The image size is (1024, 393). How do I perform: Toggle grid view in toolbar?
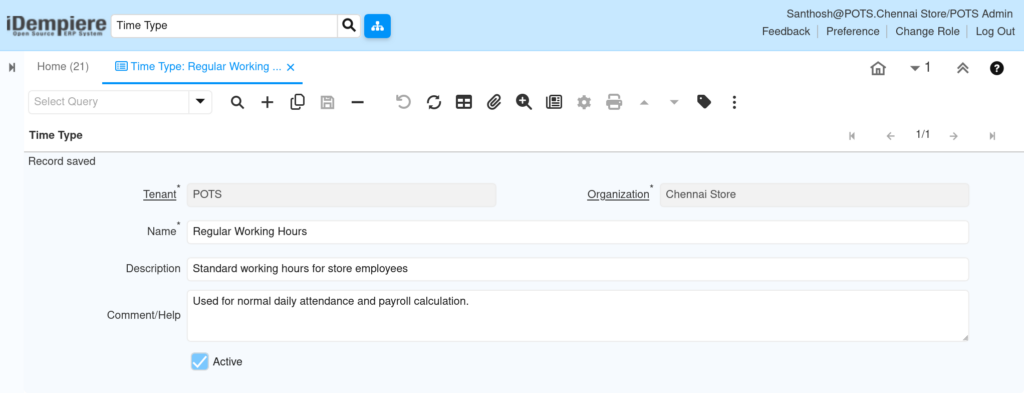tap(464, 102)
